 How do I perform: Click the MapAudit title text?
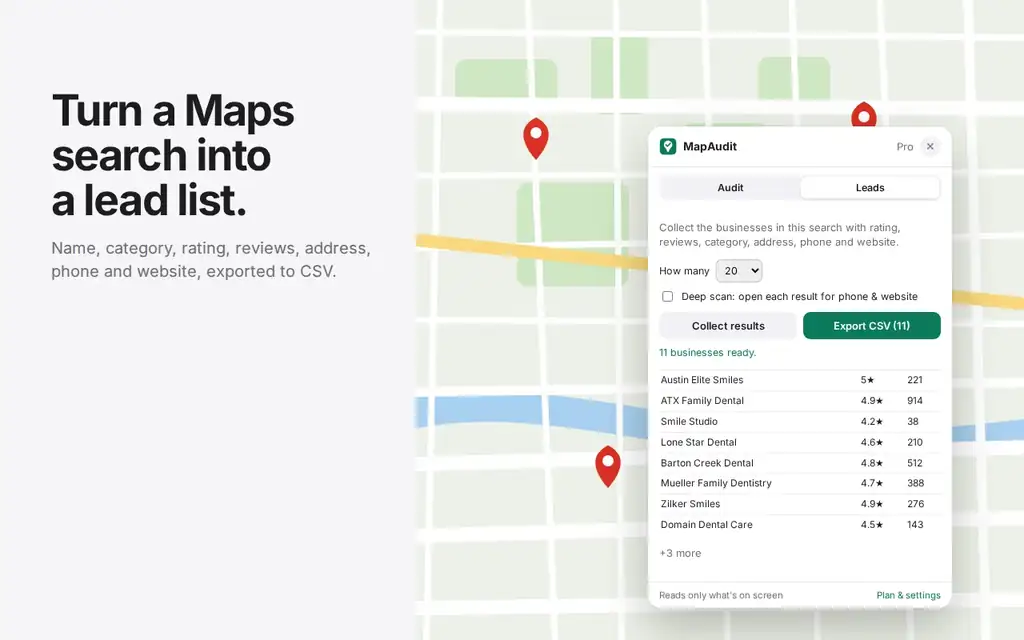pos(709,146)
